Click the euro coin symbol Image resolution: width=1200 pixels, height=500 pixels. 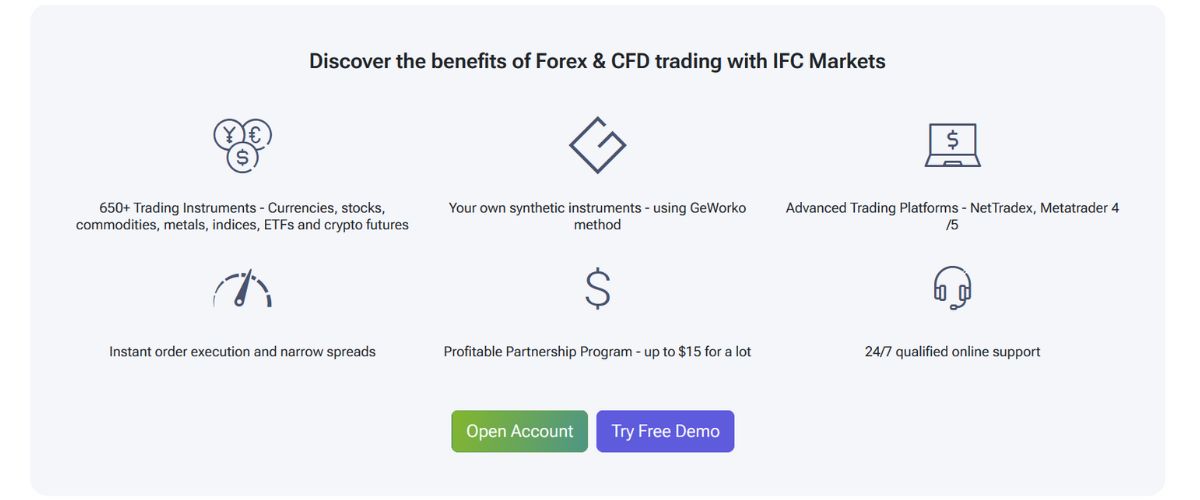tap(256, 133)
